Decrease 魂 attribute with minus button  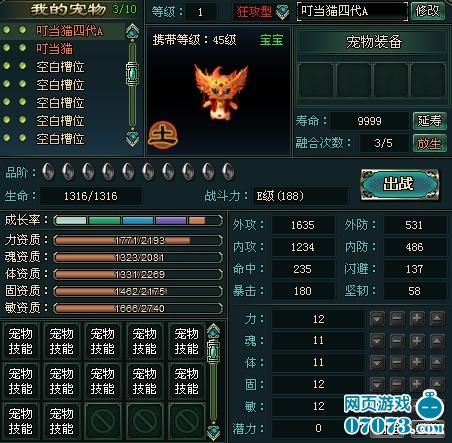tap(397, 341)
